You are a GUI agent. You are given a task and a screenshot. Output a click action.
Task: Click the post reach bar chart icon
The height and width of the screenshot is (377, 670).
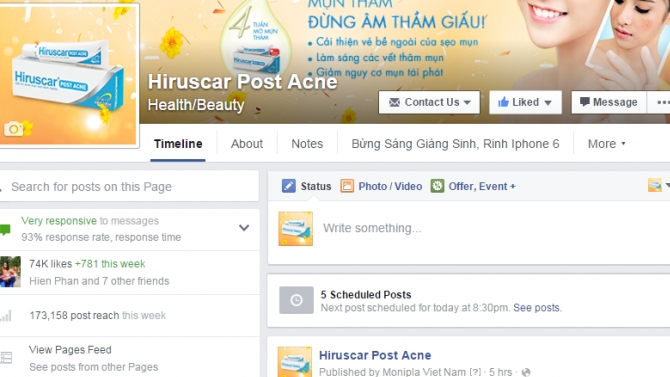6,316
